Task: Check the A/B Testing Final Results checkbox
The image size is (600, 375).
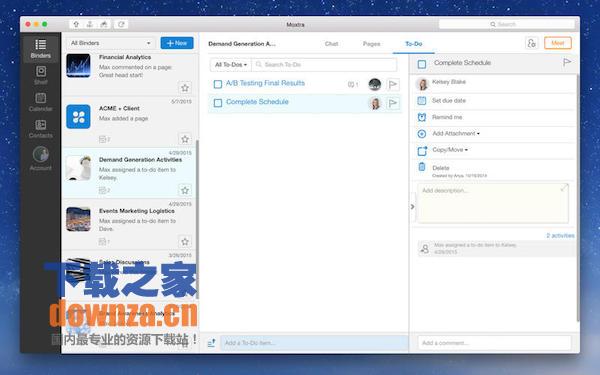Action: point(218,84)
